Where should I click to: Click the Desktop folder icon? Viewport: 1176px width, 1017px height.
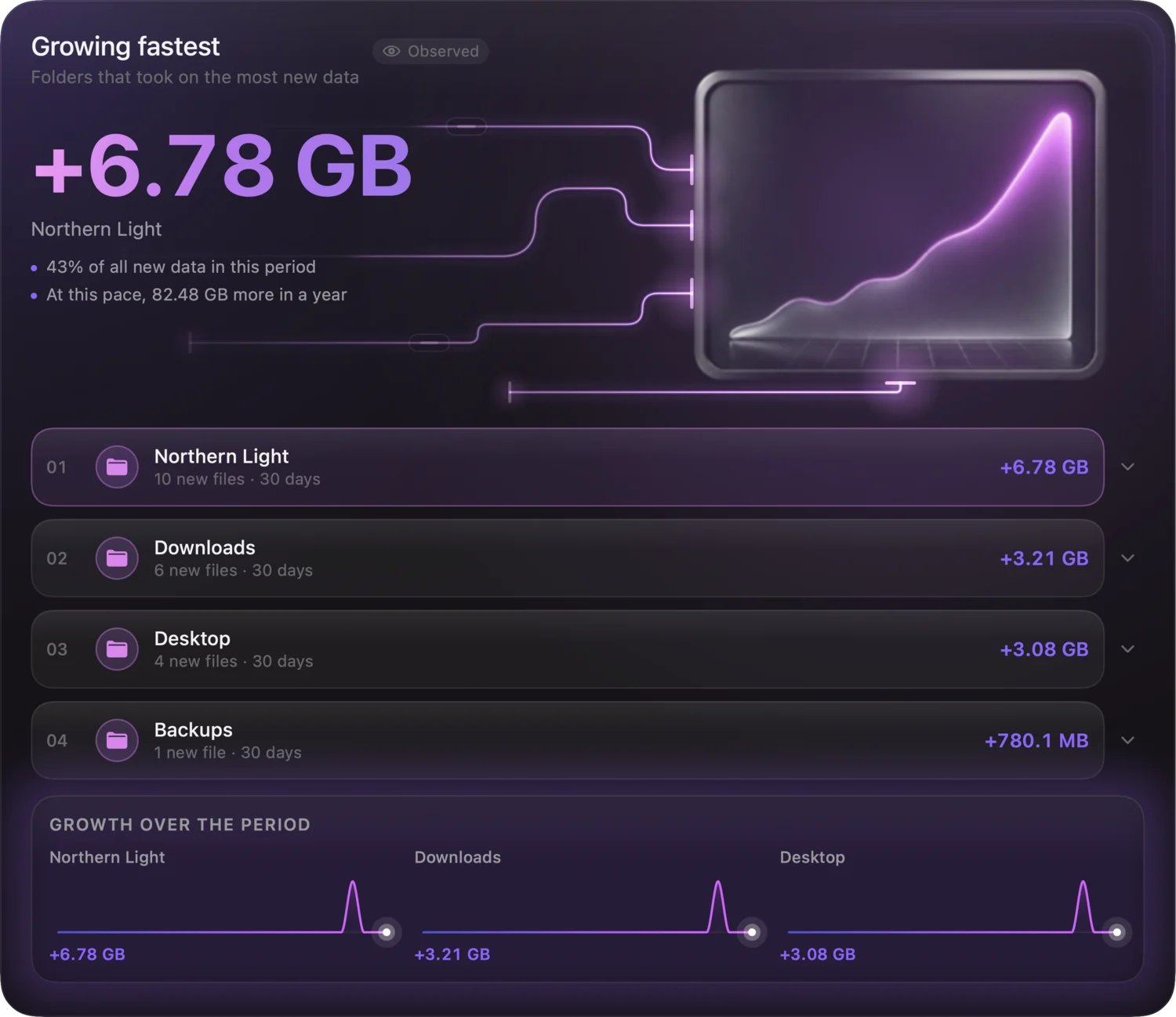117,649
